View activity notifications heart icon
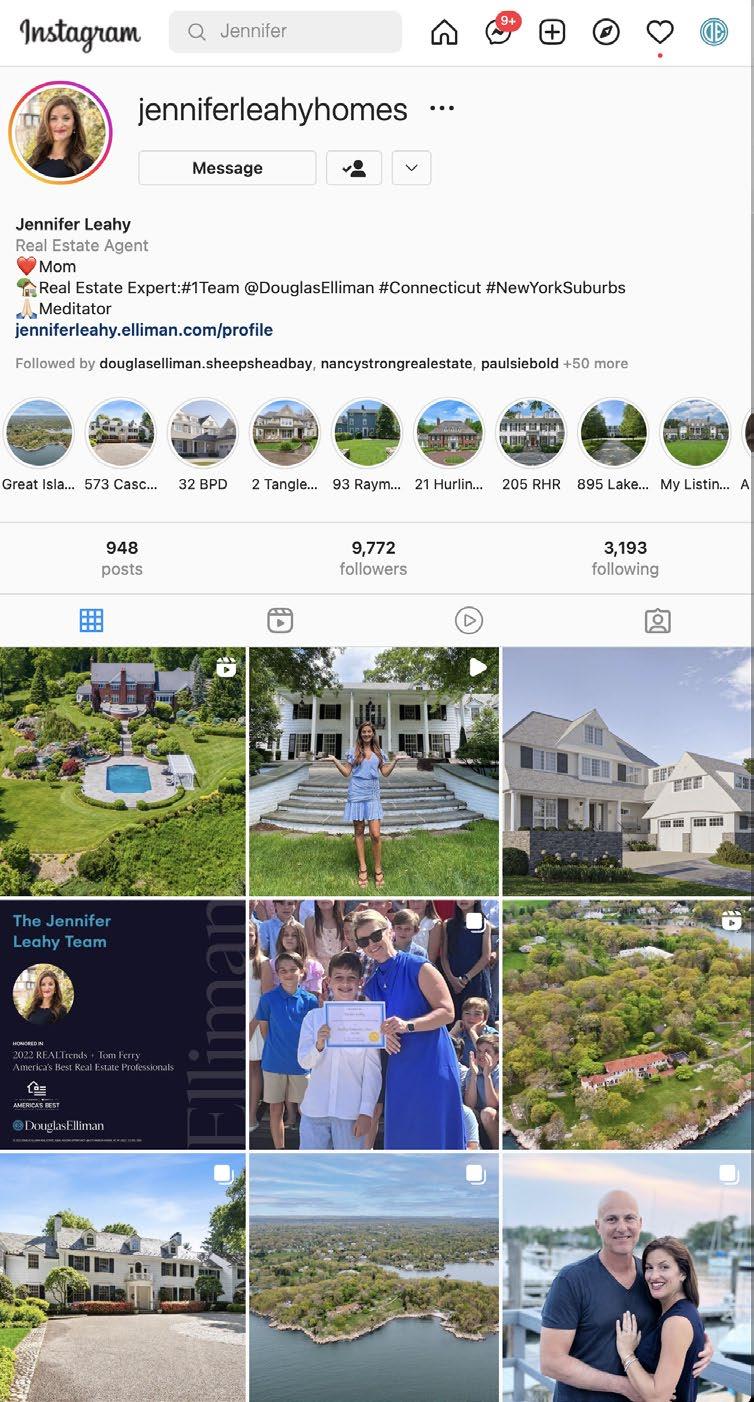 (660, 33)
